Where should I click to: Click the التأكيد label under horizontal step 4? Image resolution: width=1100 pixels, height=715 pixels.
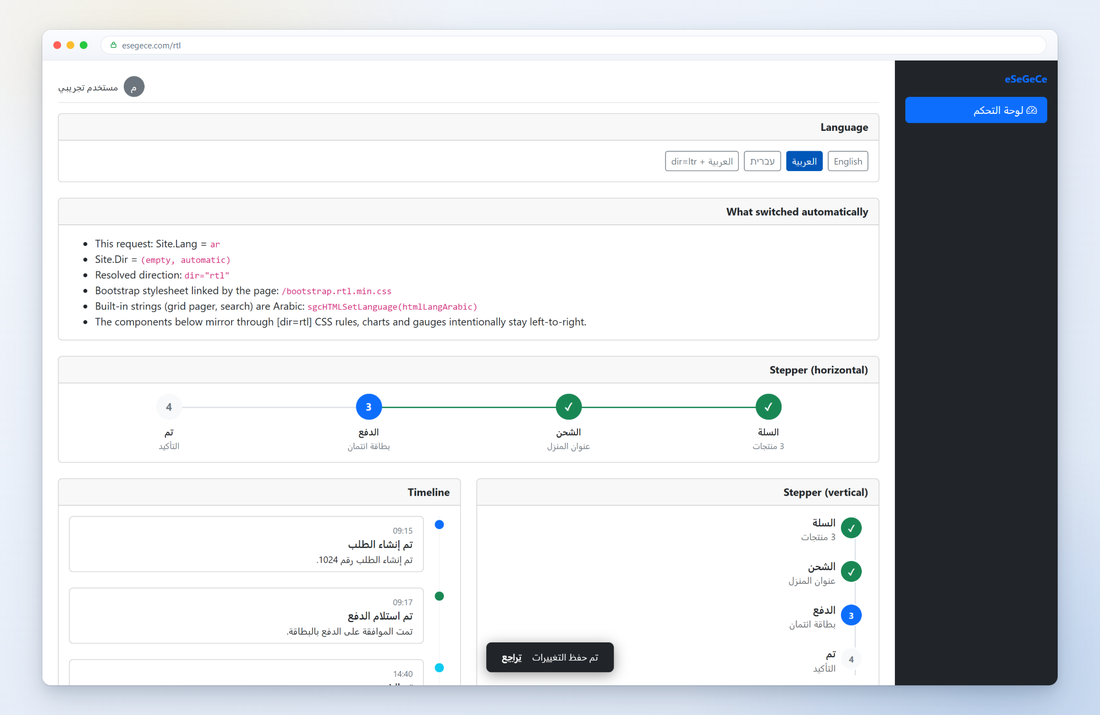point(168,447)
